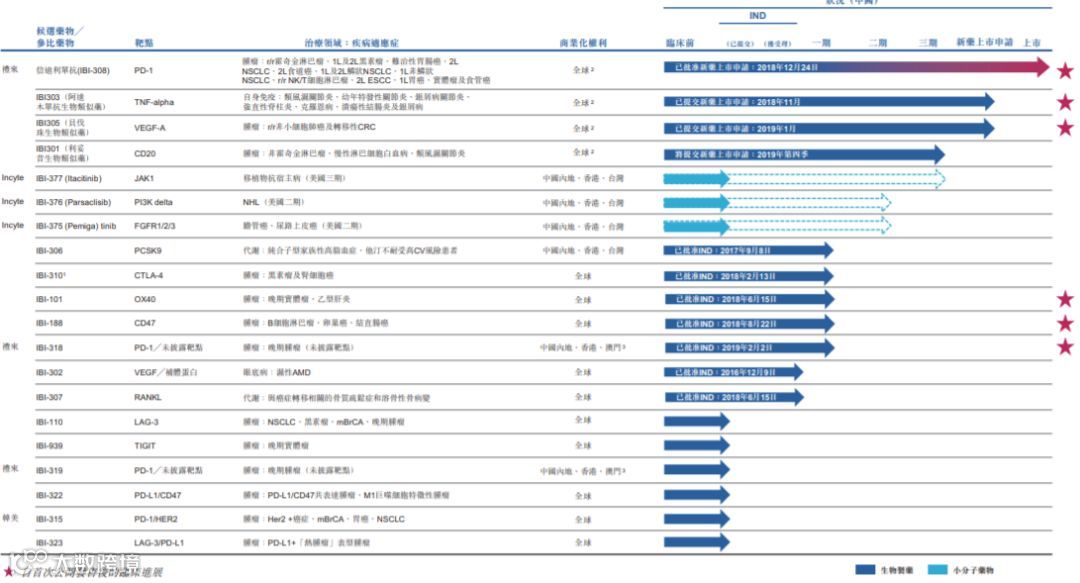Click the IND column header
Image resolution: width=1080 pixels, height=583 pixels.
(758, 15)
